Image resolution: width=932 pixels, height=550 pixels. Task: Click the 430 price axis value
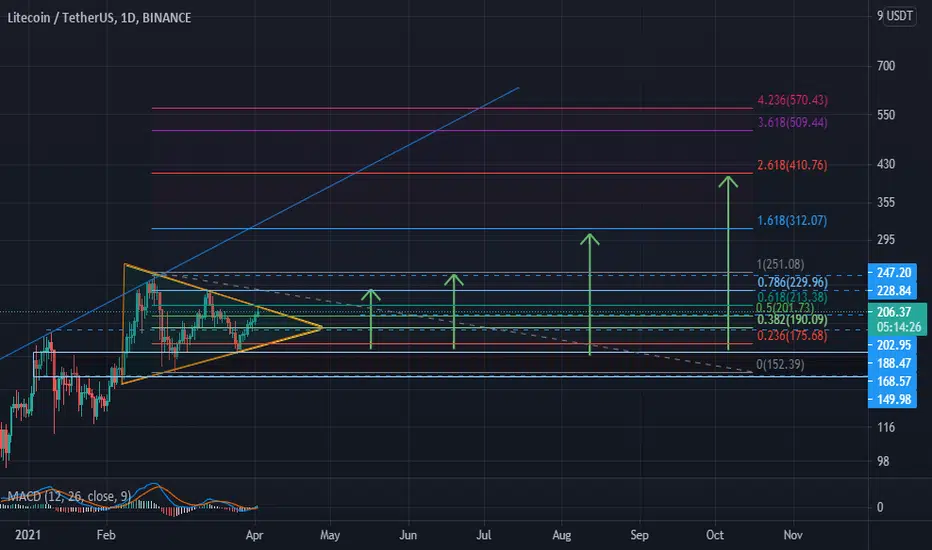click(886, 164)
